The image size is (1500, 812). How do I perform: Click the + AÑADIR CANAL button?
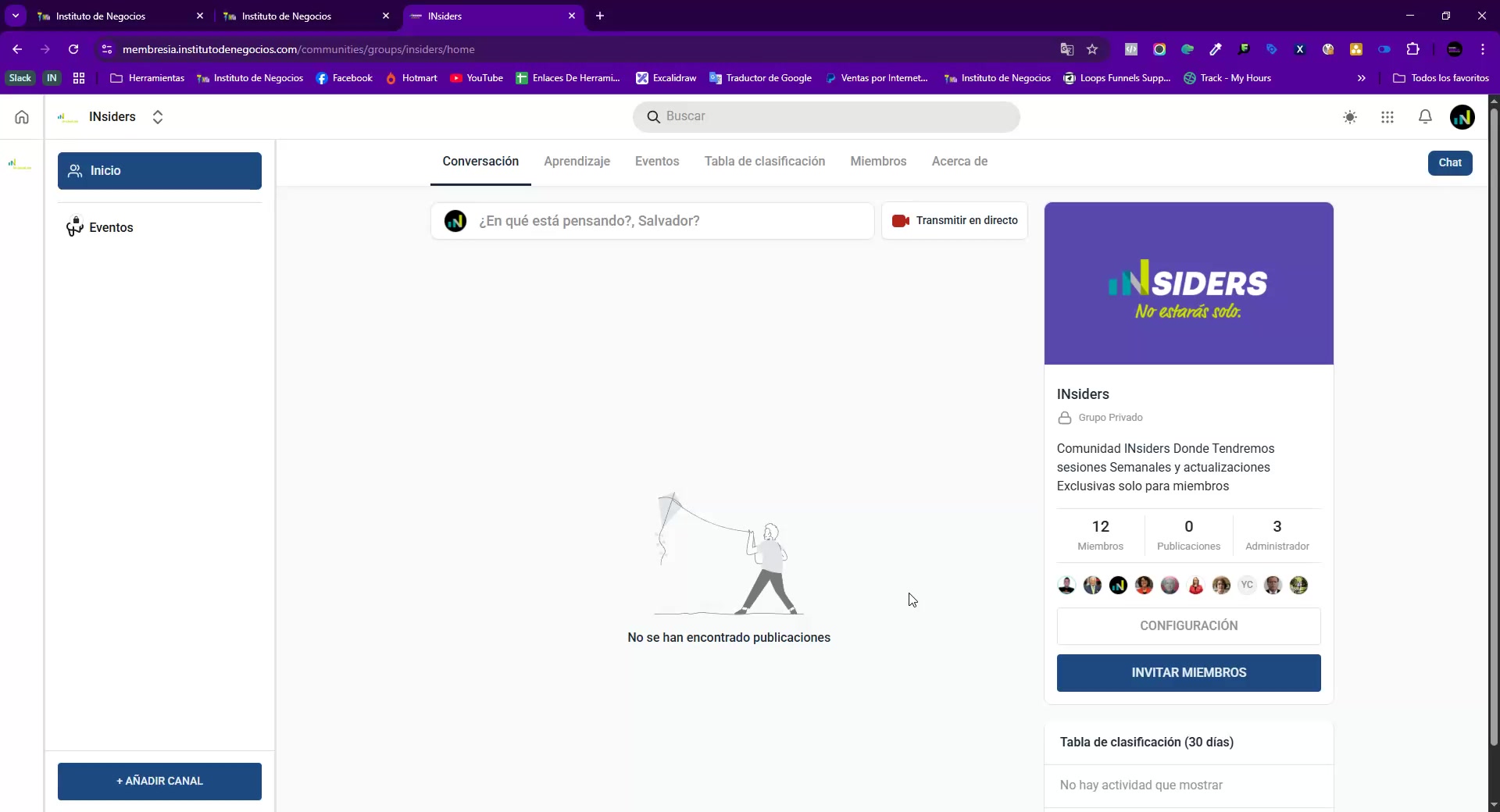coord(159,781)
